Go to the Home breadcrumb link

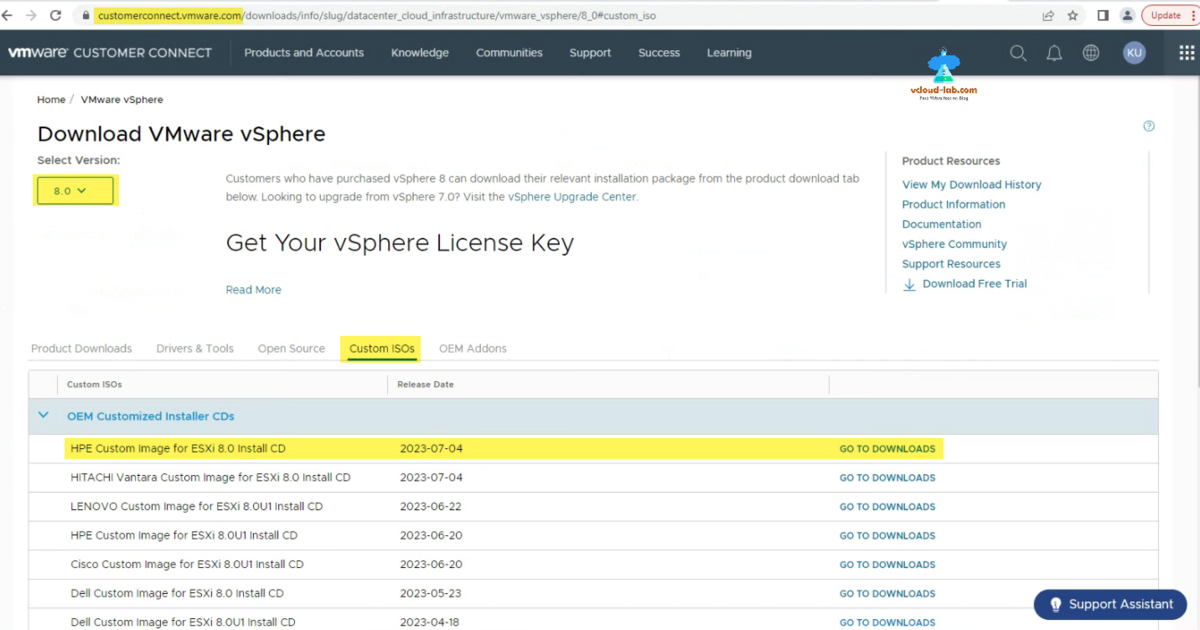coord(51,100)
